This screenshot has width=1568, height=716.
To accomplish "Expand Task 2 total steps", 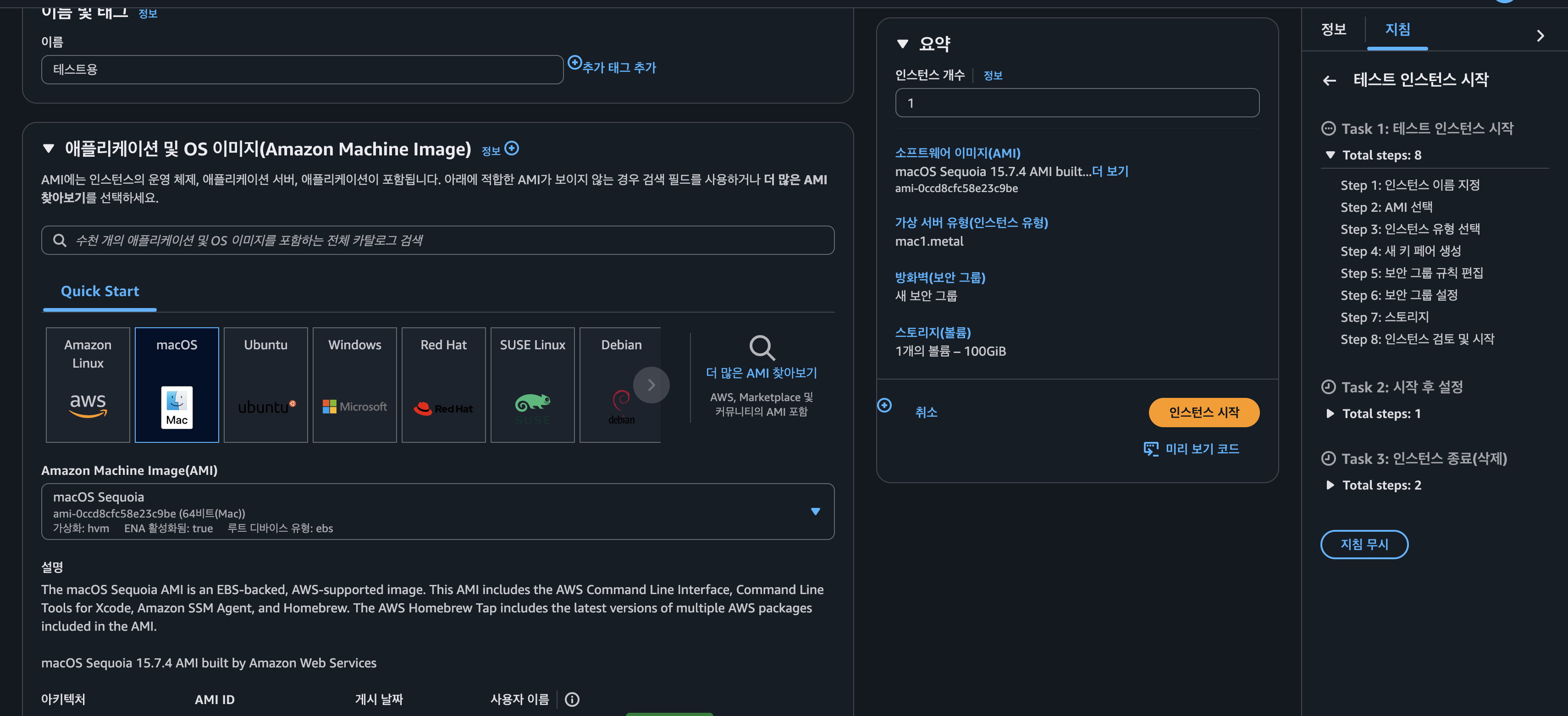I will pyautogui.click(x=1330, y=413).
